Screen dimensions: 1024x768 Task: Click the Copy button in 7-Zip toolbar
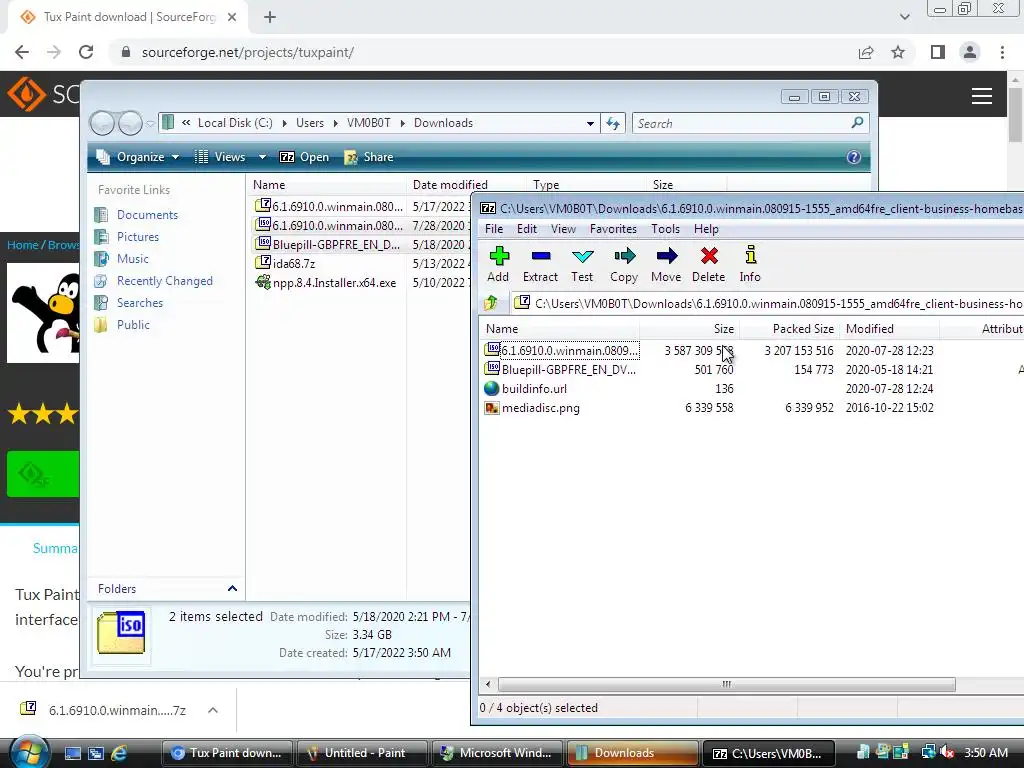pyautogui.click(x=624, y=264)
